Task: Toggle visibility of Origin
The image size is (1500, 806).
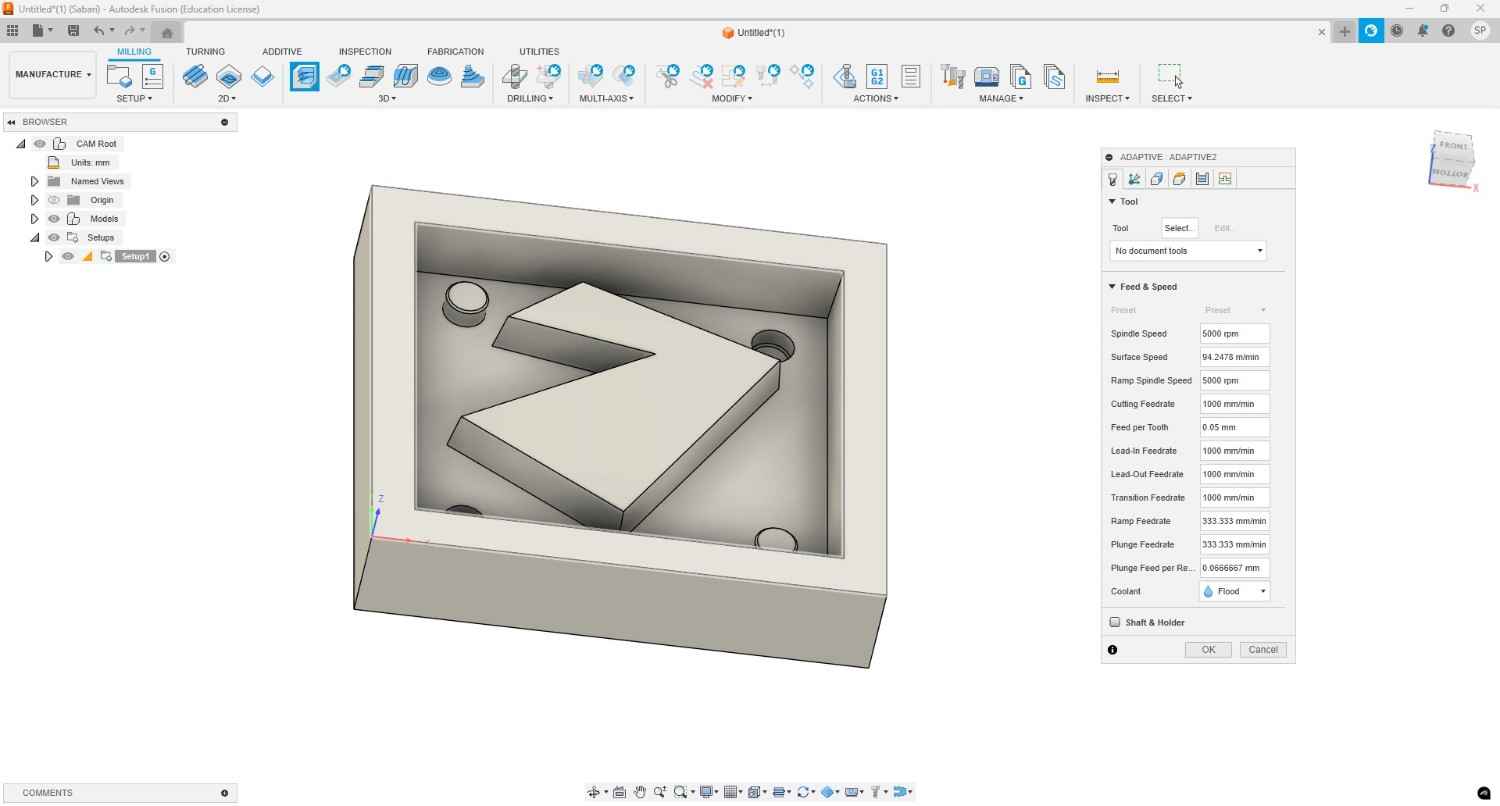Action: [x=54, y=200]
